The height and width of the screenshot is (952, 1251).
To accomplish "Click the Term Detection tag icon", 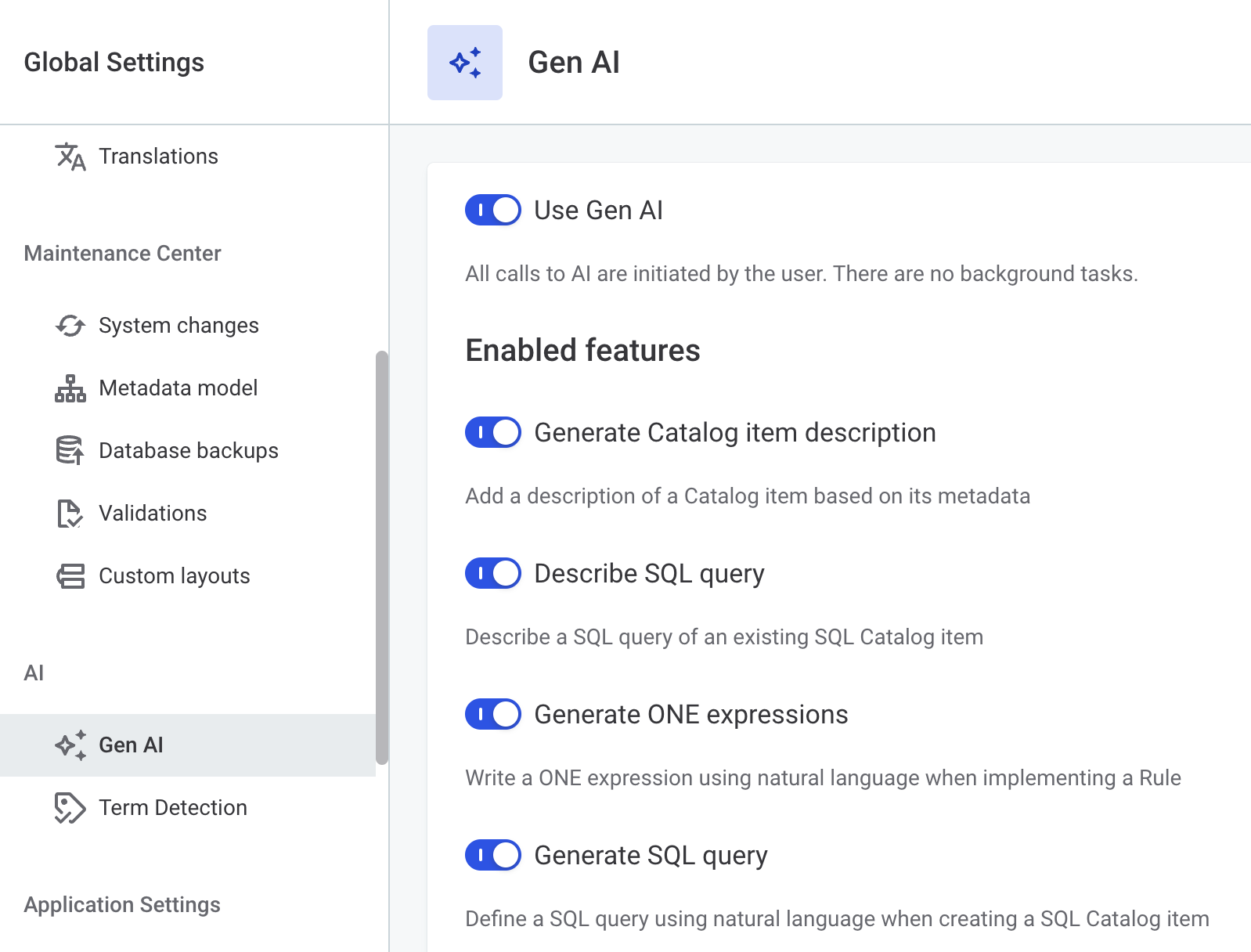I will (x=70, y=808).
